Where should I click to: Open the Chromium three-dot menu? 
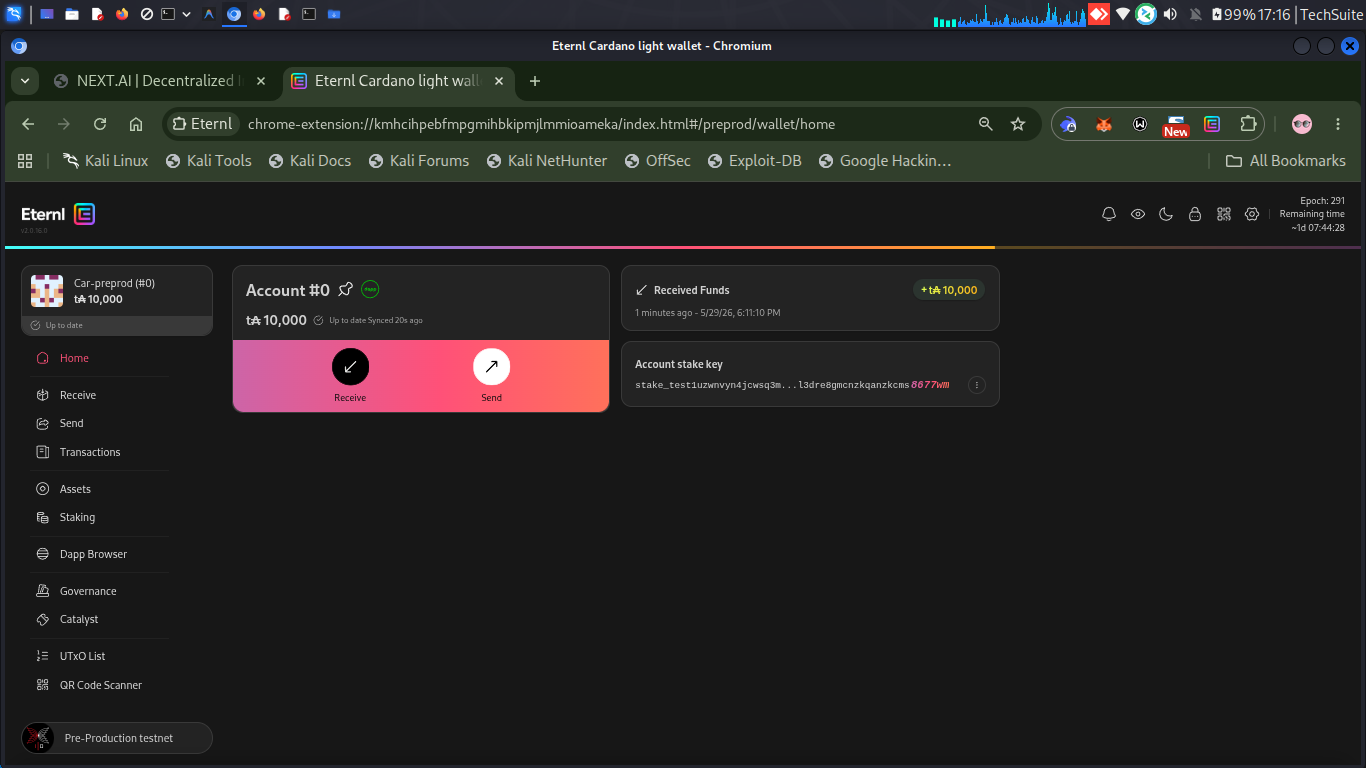(1338, 124)
